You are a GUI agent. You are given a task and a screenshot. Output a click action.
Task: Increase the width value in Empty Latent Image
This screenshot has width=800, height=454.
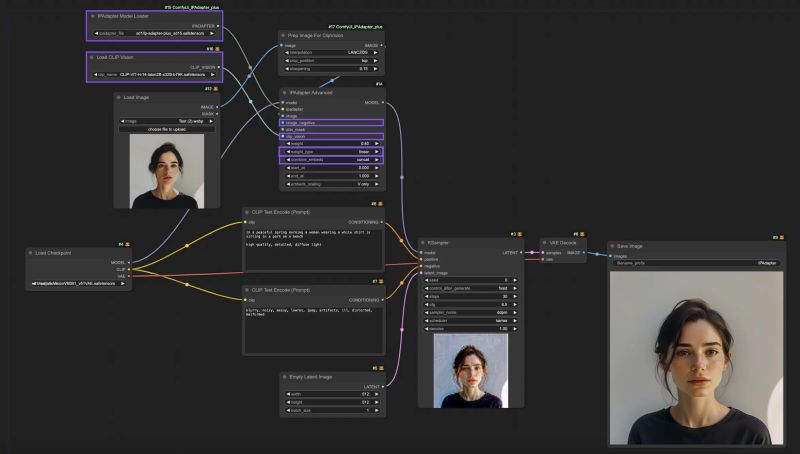(377, 394)
